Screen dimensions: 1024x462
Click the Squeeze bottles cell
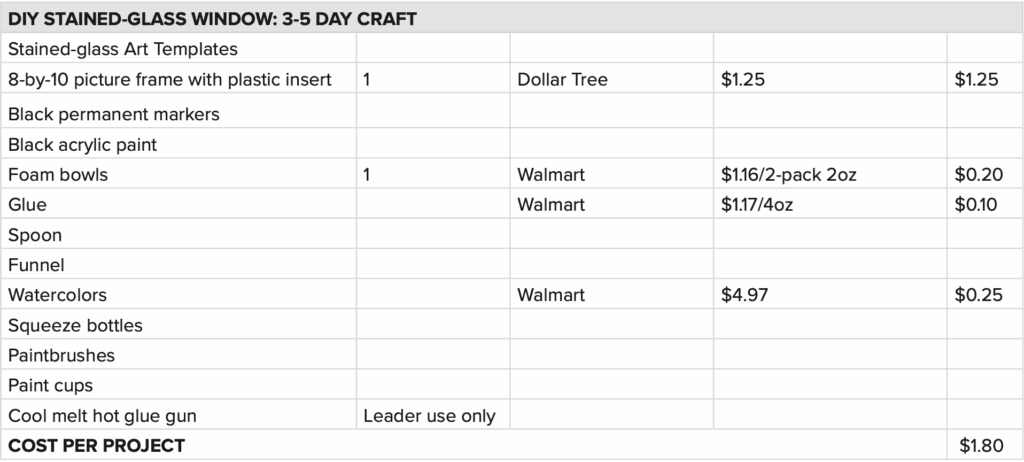[75, 326]
